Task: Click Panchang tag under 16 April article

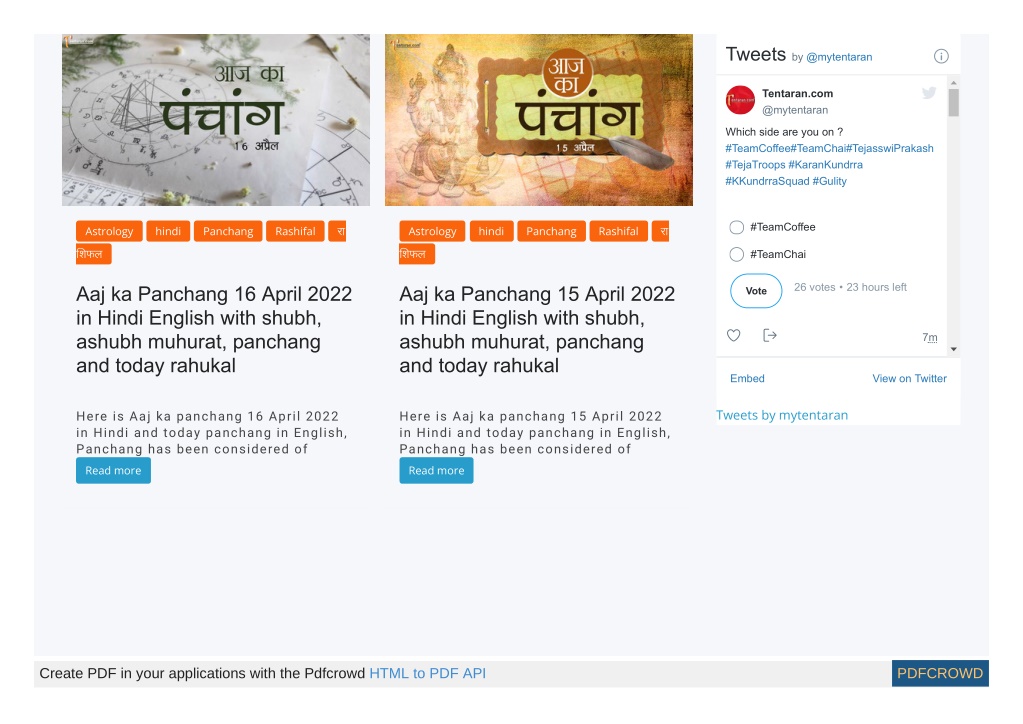Action: click(228, 231)
